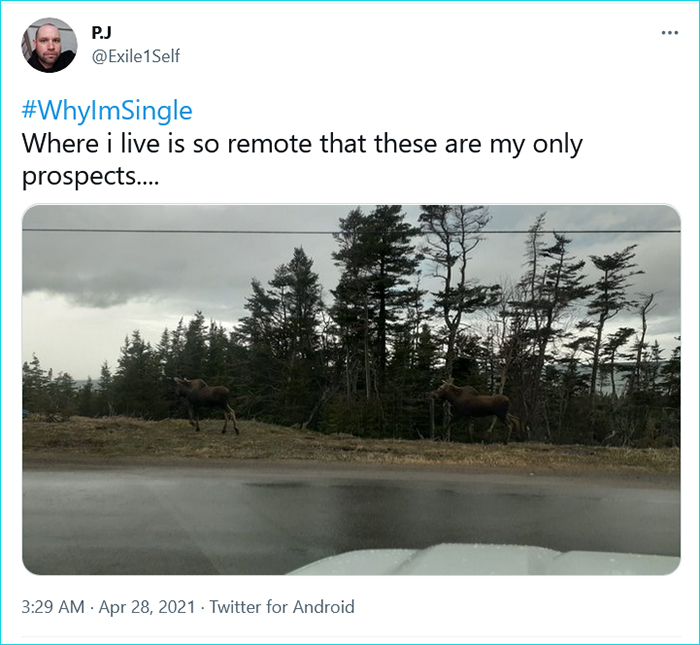Open the #WhyImSingle hashtag
This screenshot has width=700, height=645.
[x=107, y=109]
